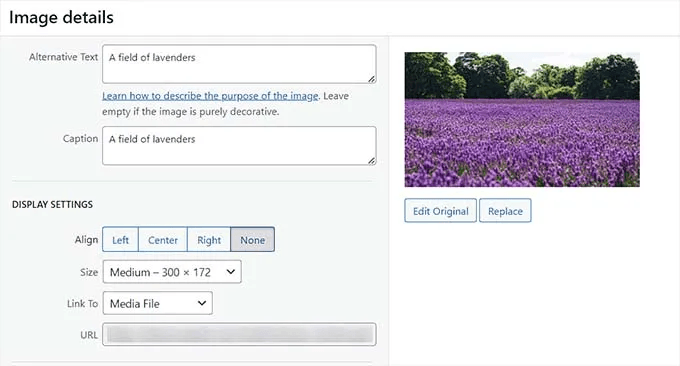Set alignment to Left
Screen dimensions: 680x366
[x=121, y=239]
